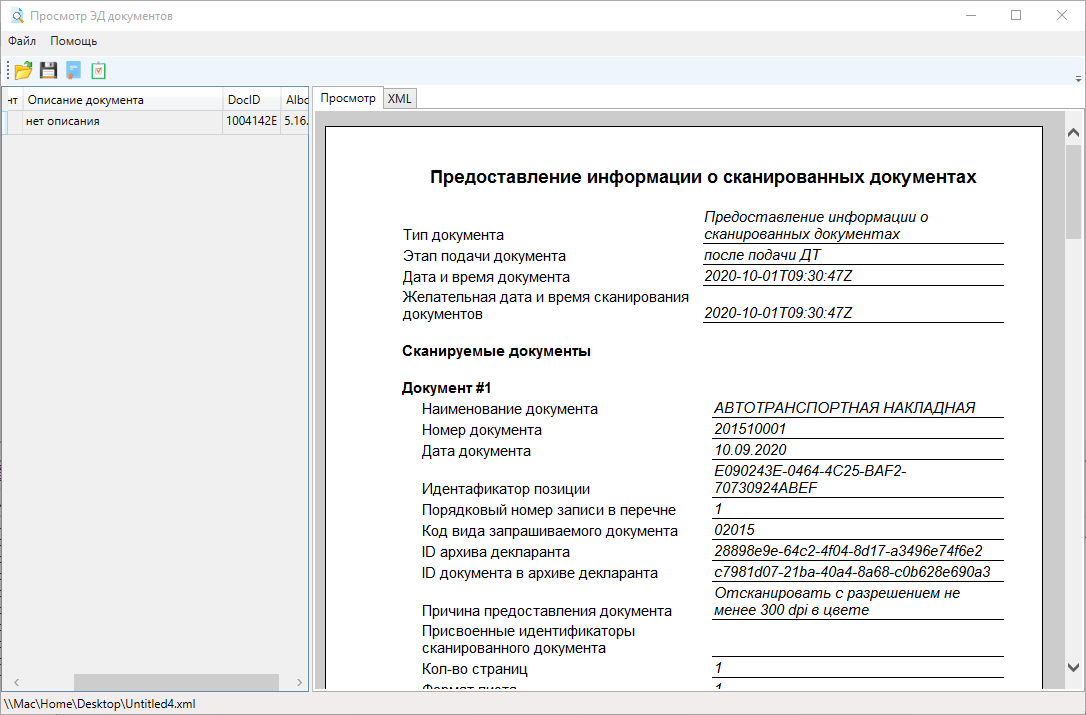
Task: Click the blue certificate document icon
Action: point(73,70)
